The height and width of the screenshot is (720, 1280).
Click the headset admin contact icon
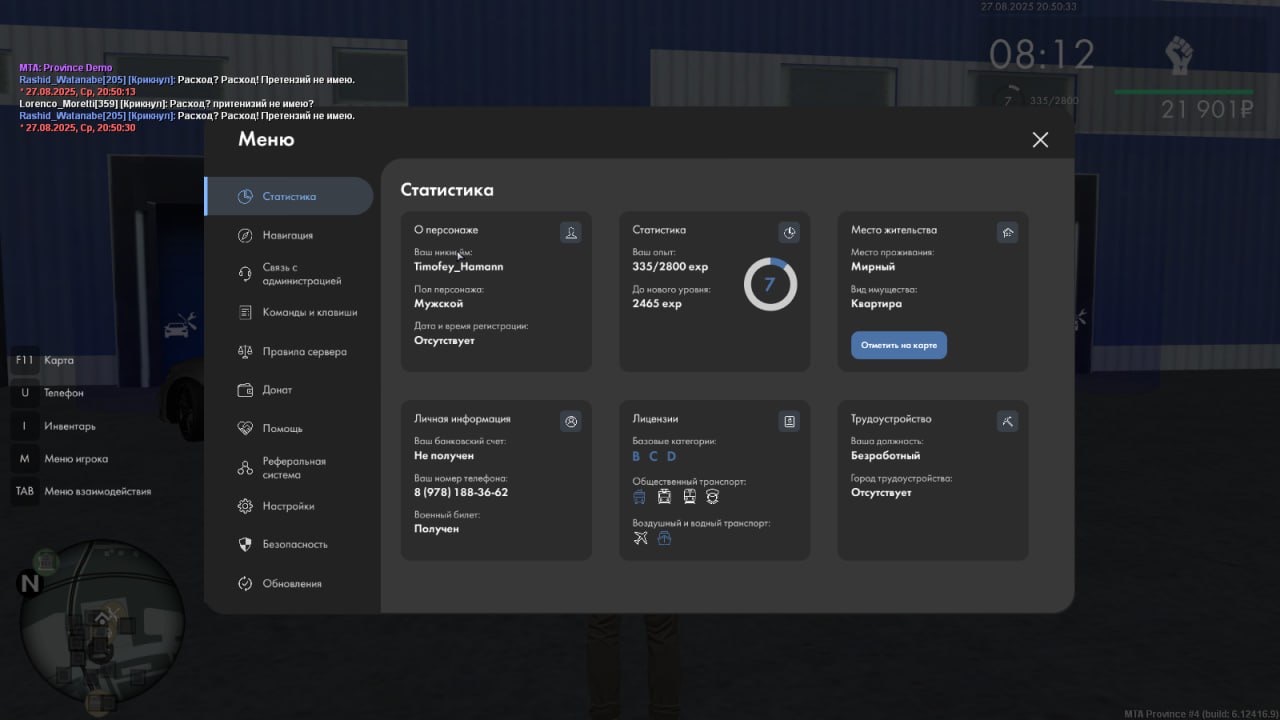pyautogui.click(x=245, y=274)
